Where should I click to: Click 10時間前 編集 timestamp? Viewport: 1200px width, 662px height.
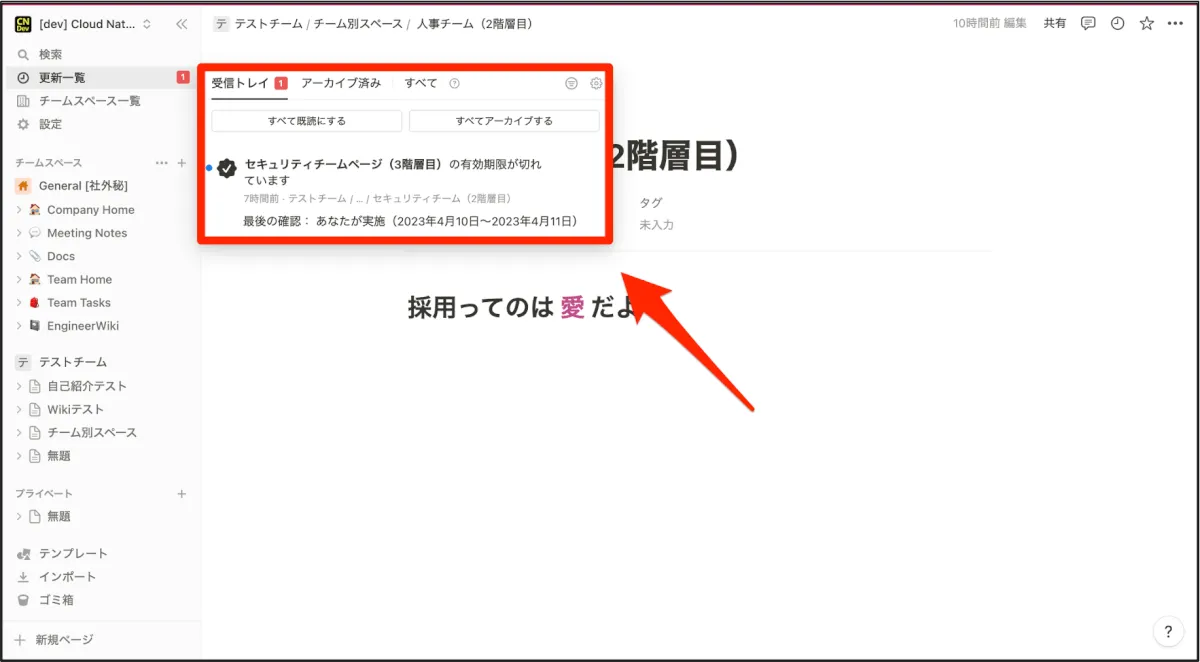tap(989, 24)
